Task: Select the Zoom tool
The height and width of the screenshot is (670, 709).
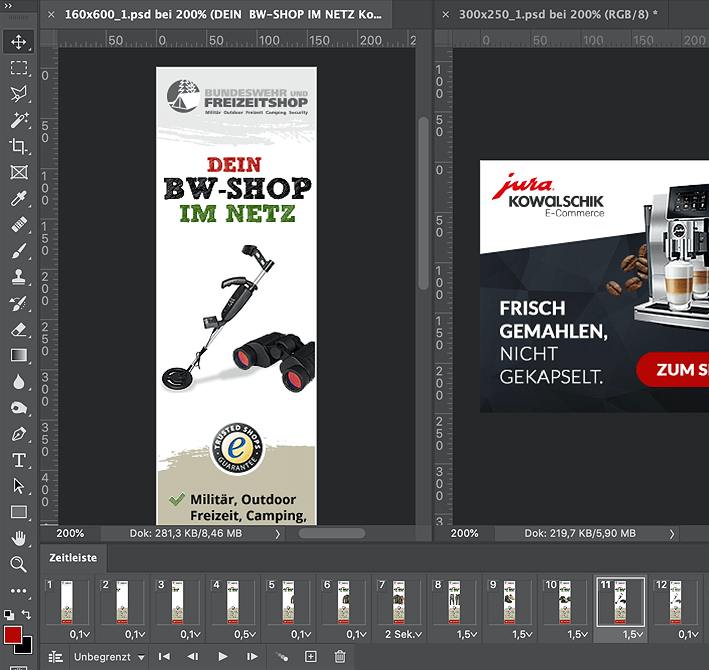Action: tap(19, 564)
